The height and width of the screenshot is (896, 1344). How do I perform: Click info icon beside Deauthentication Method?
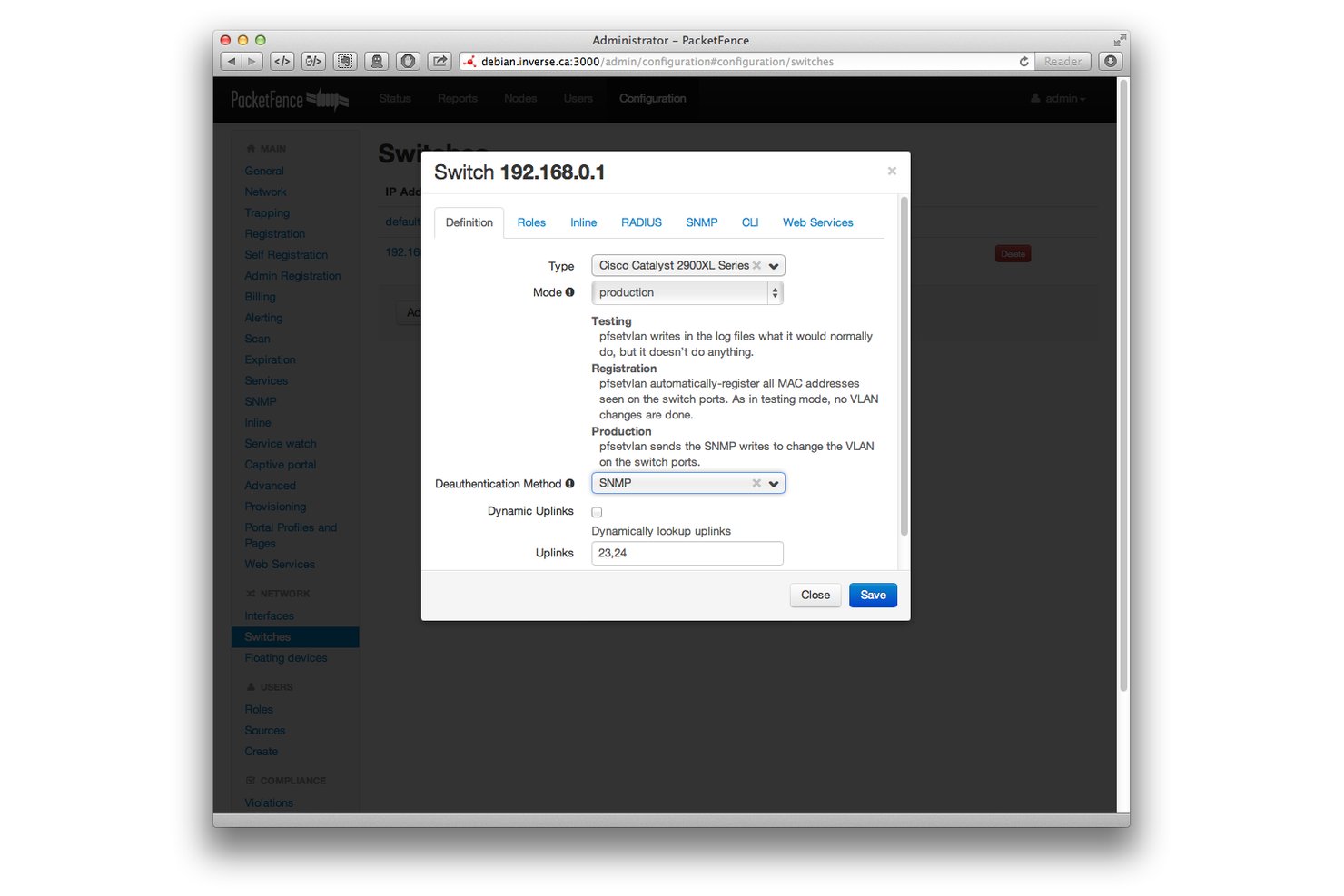(x=570, y=484)
